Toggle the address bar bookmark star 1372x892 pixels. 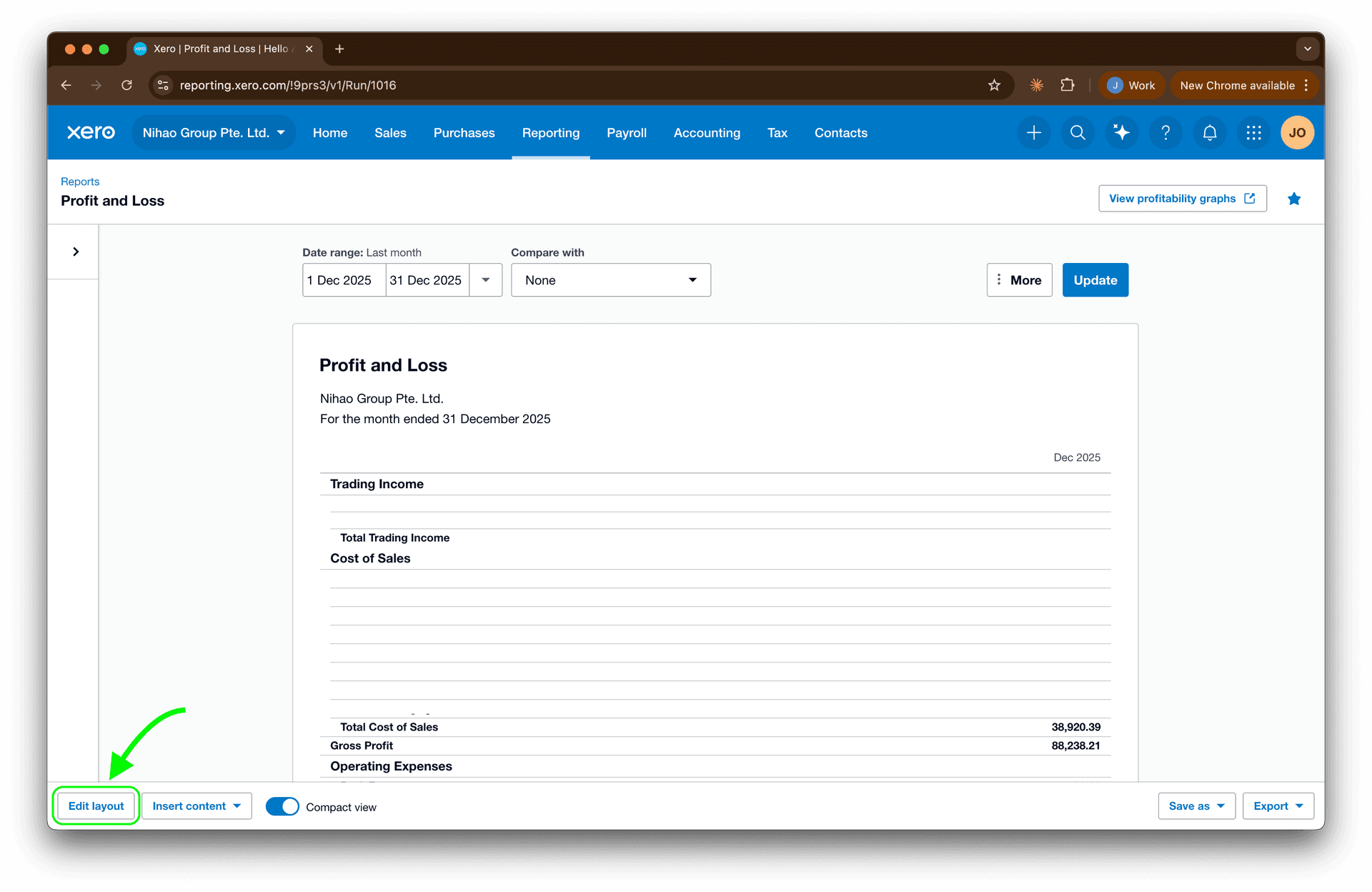[x=994, y=85]
